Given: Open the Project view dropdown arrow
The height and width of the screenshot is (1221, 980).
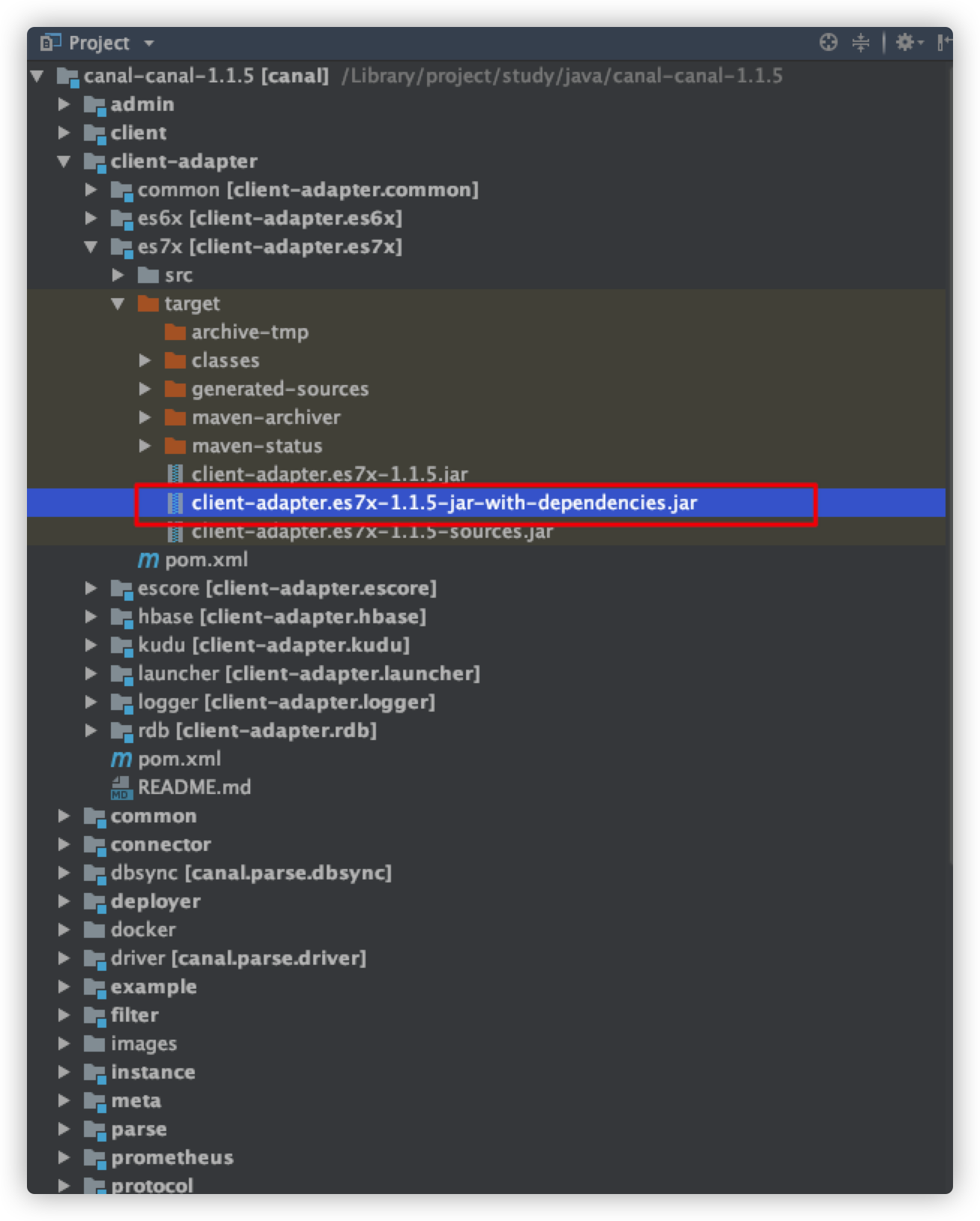Looking at the screenshot, I should point(149,43).
